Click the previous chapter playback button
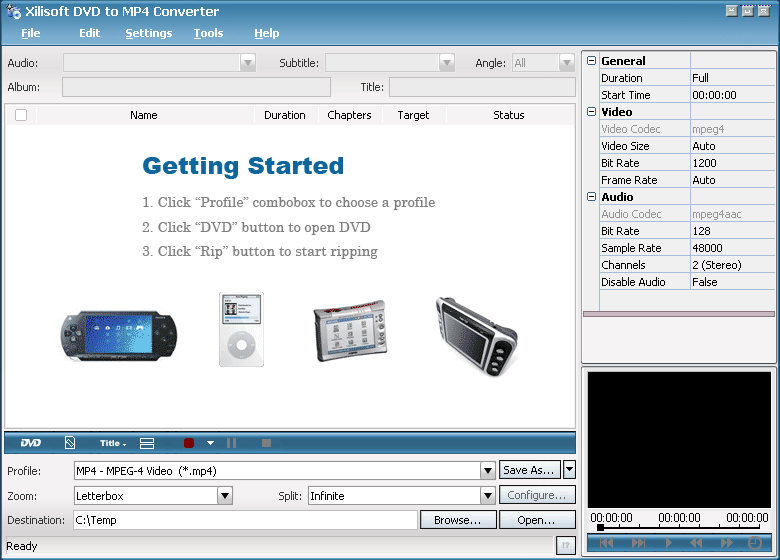The height and width of the screenshot is (560, 780). pyautogui.click(x=606, y=543)
